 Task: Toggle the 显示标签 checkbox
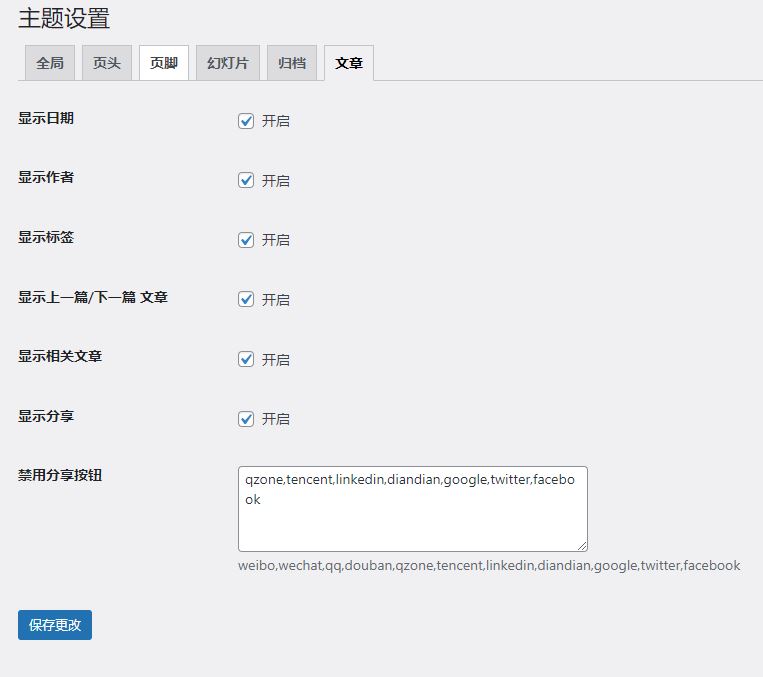click(x=246, y=240)
